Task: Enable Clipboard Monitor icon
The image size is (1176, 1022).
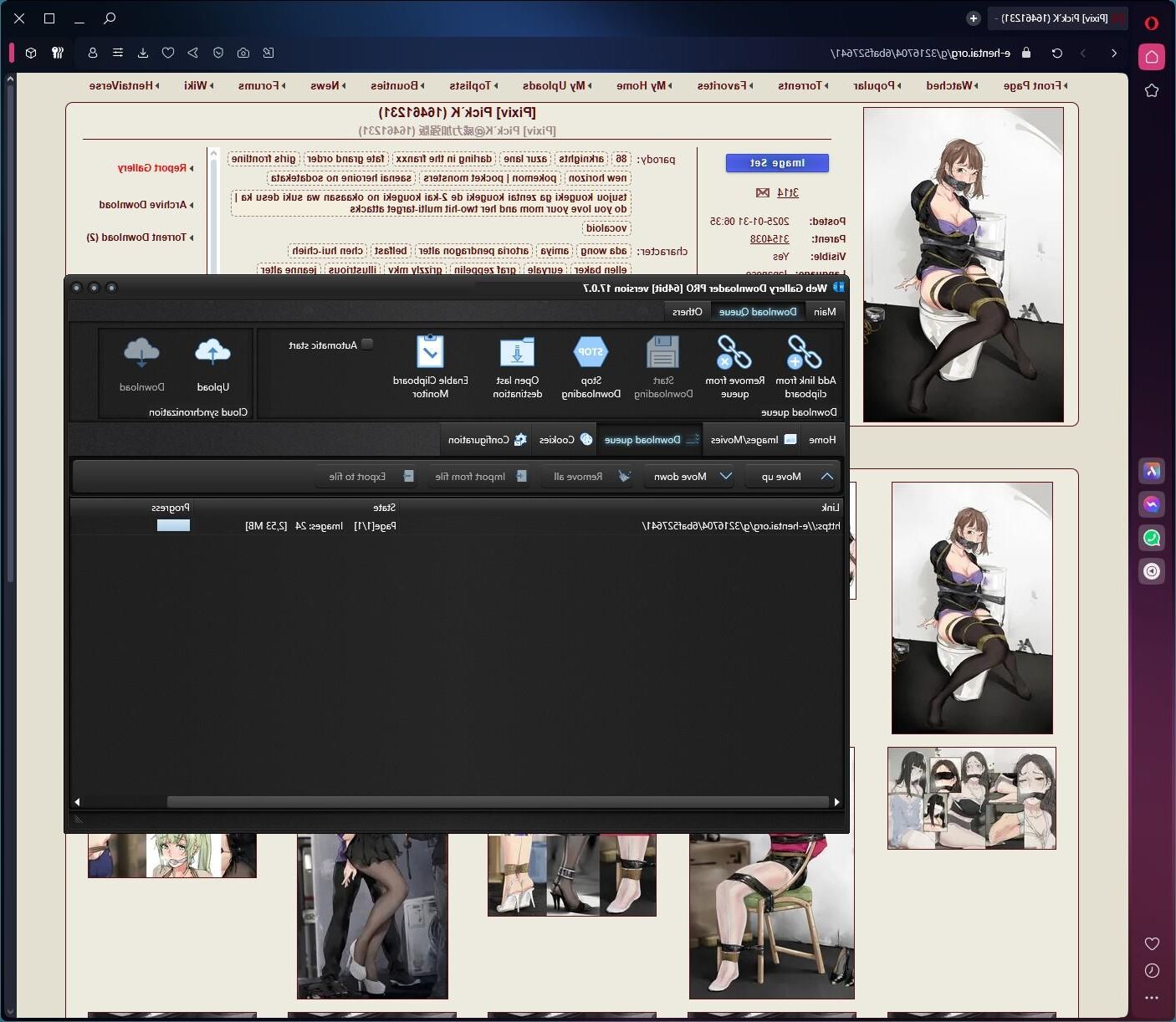Action: (430, 351)
